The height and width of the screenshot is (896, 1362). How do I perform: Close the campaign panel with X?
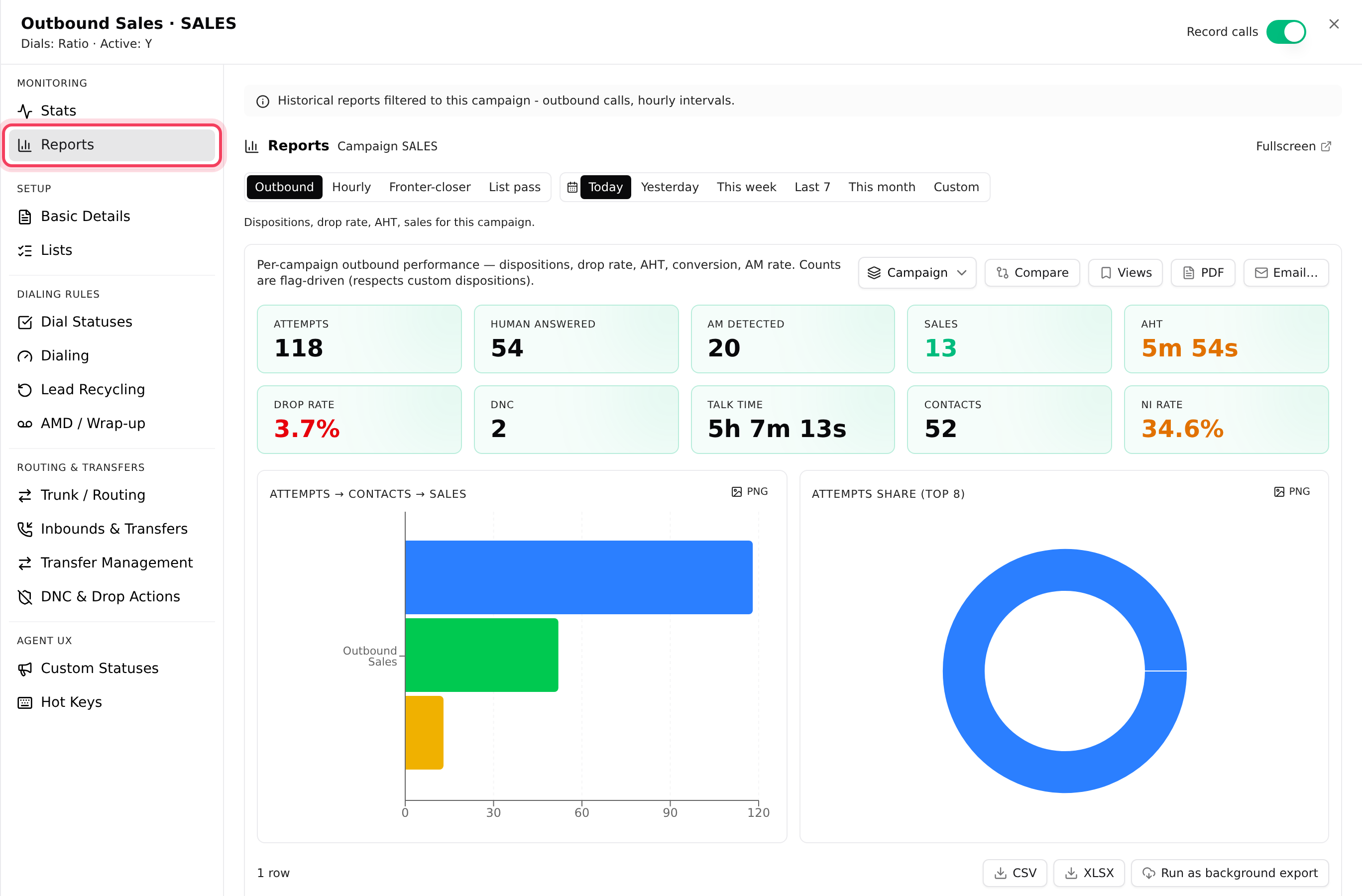[x=1334, y=24]
